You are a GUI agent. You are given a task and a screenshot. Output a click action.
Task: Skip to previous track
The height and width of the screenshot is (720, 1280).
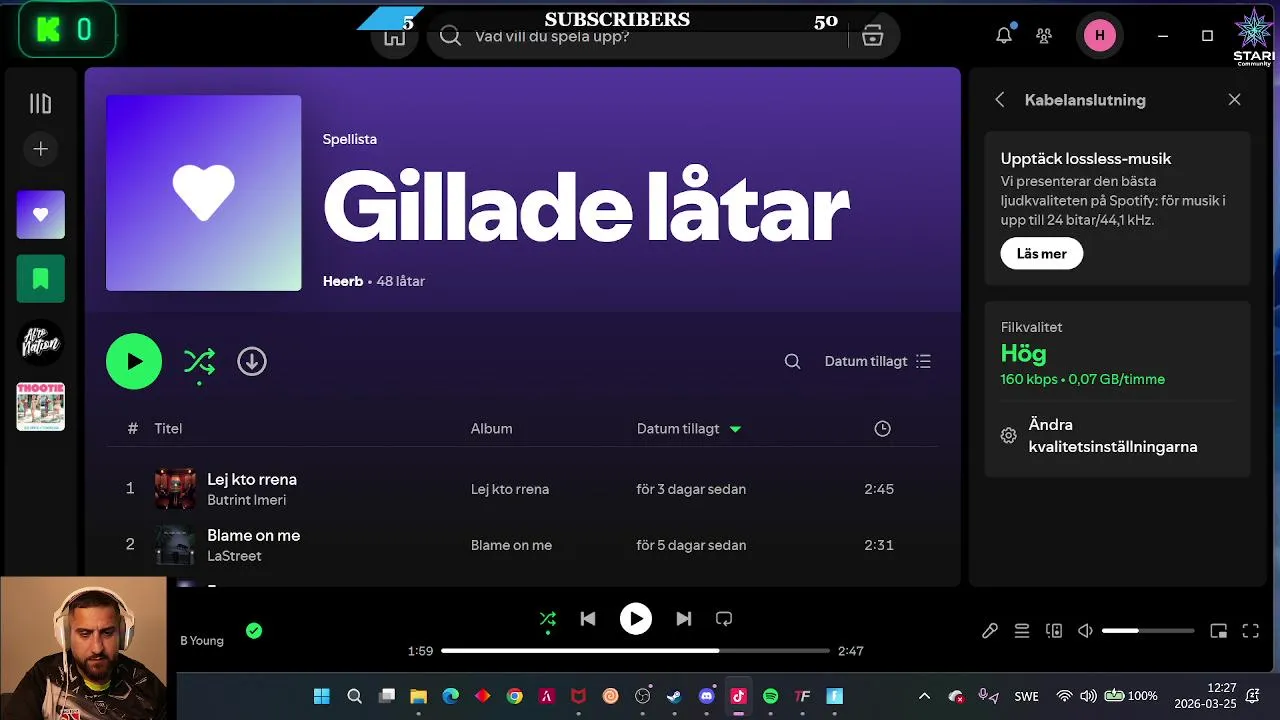point(588,619)
